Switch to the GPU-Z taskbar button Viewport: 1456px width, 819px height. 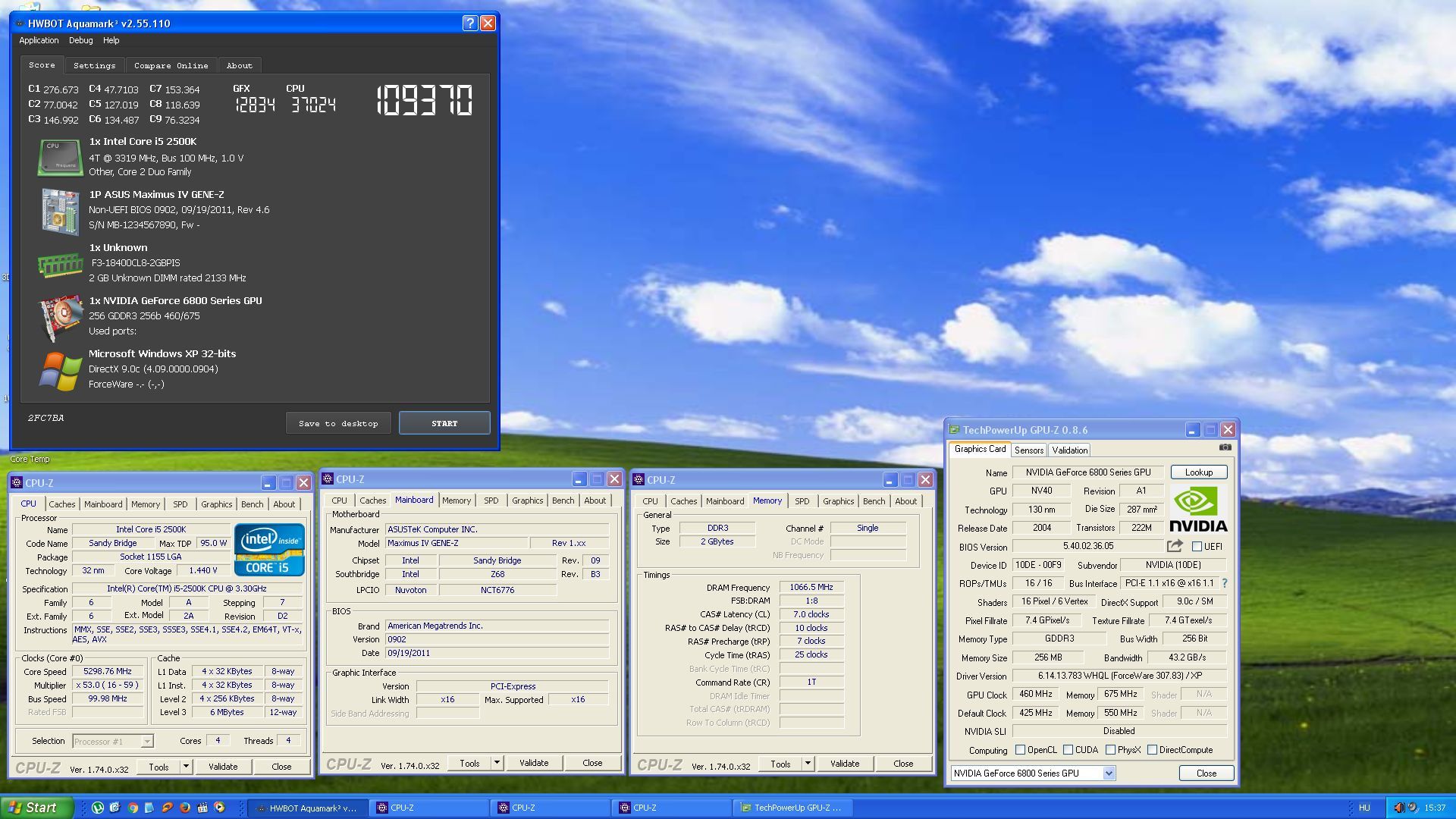[792, 808]
